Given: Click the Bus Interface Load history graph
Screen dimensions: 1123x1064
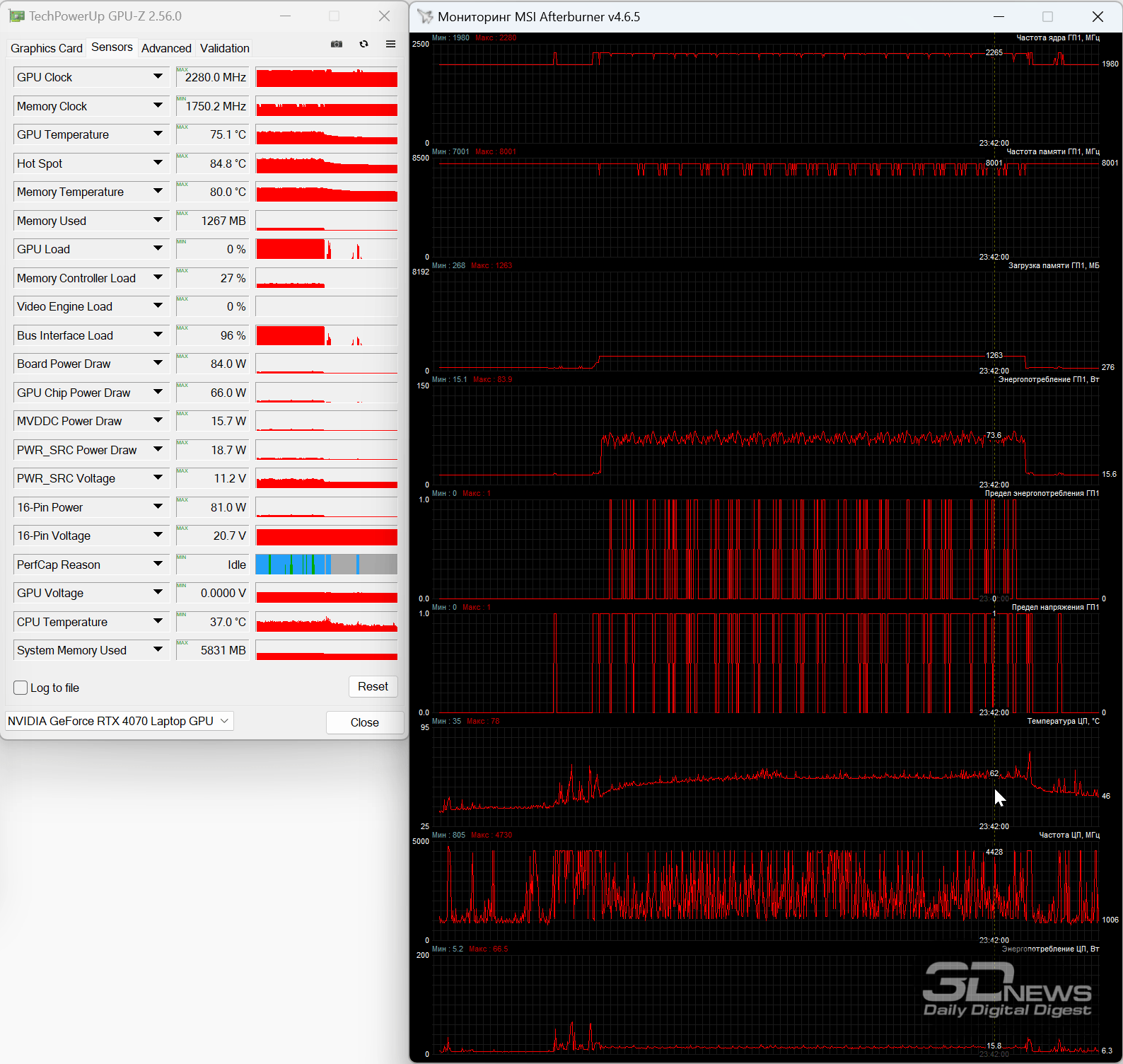Looking at the screenshot, I should (x=326, y=335).
